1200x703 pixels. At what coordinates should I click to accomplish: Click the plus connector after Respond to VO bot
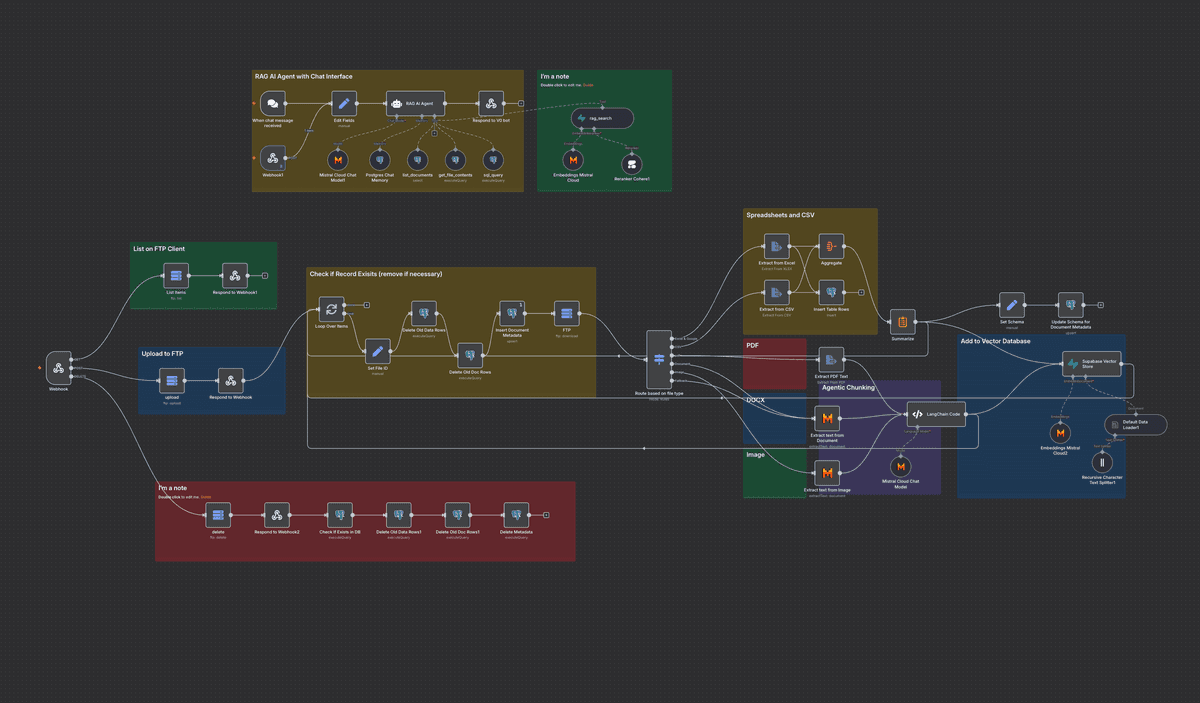(x=521, y=103)
